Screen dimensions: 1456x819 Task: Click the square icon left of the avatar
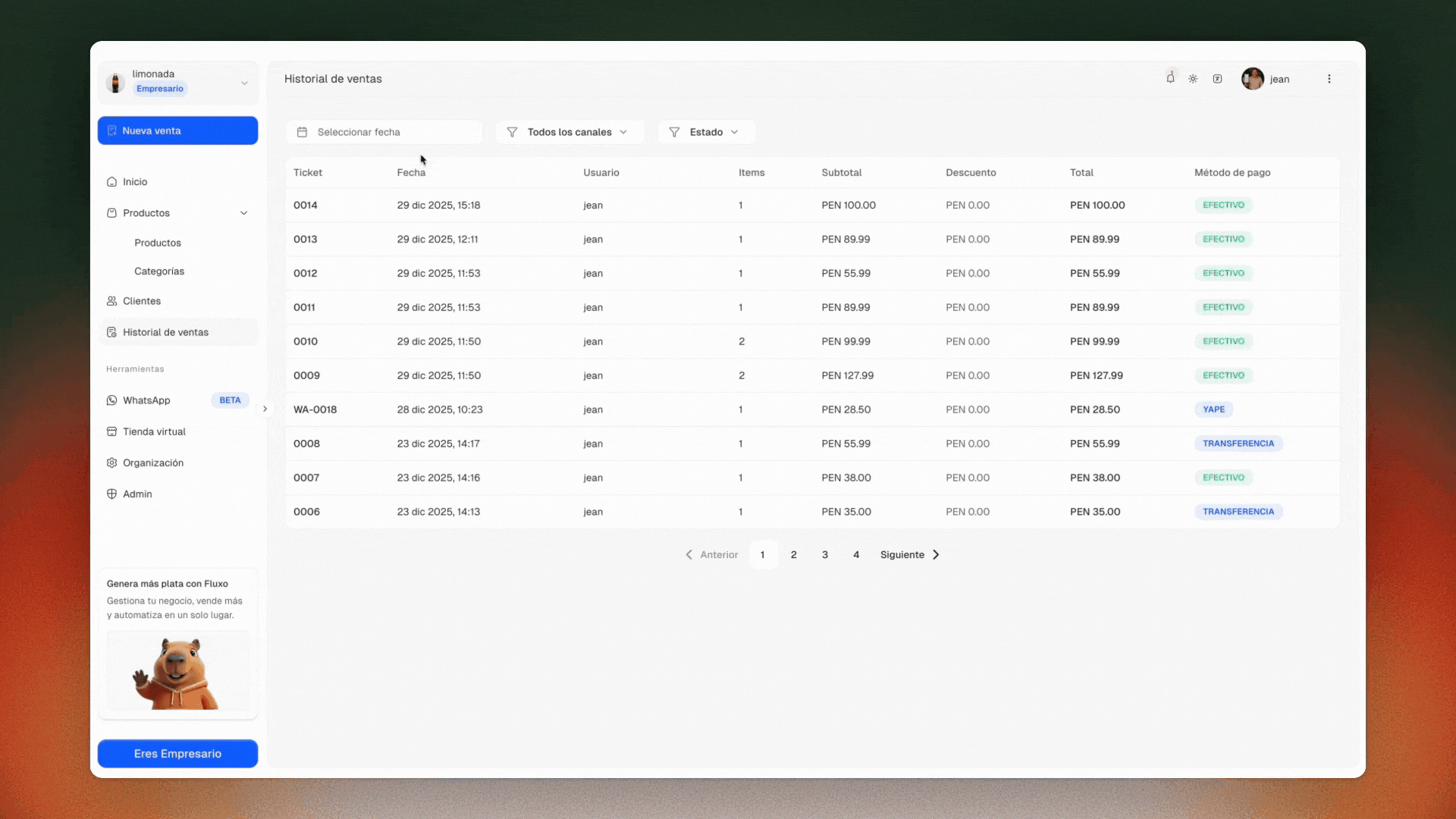(x=1217, y=79)
